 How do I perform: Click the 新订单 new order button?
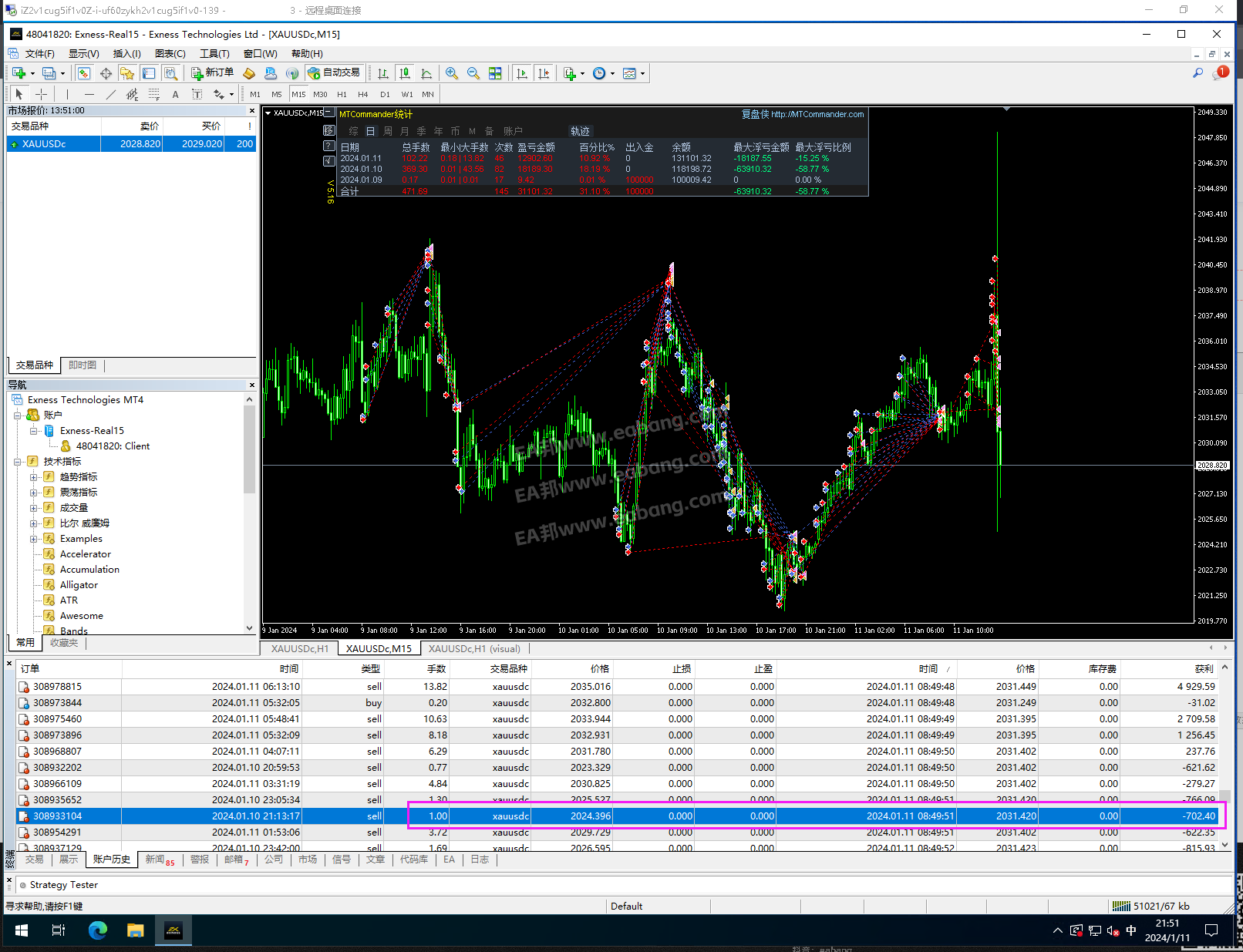coord(213,72)
